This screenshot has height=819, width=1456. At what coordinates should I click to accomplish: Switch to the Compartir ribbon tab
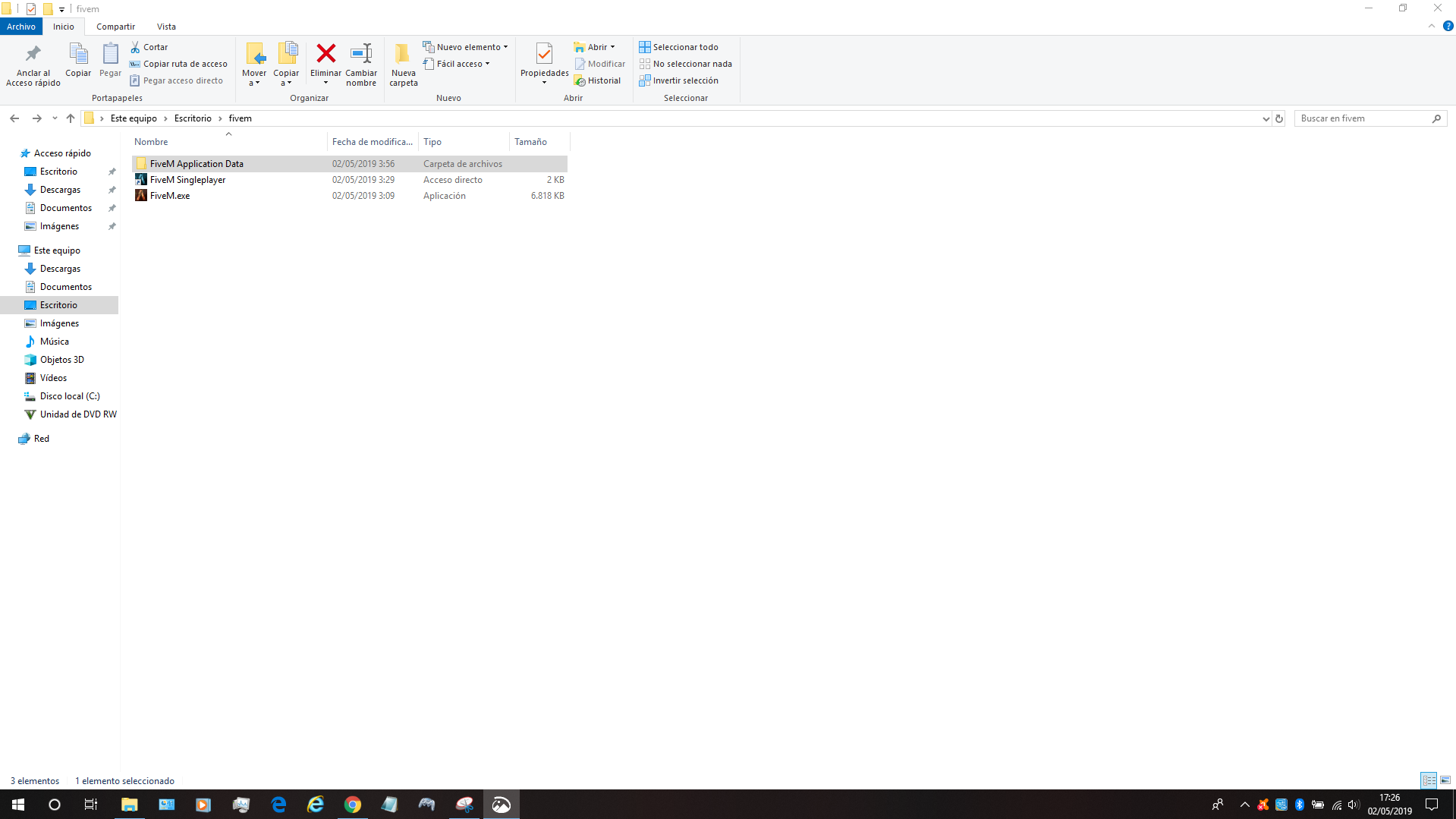115,27
